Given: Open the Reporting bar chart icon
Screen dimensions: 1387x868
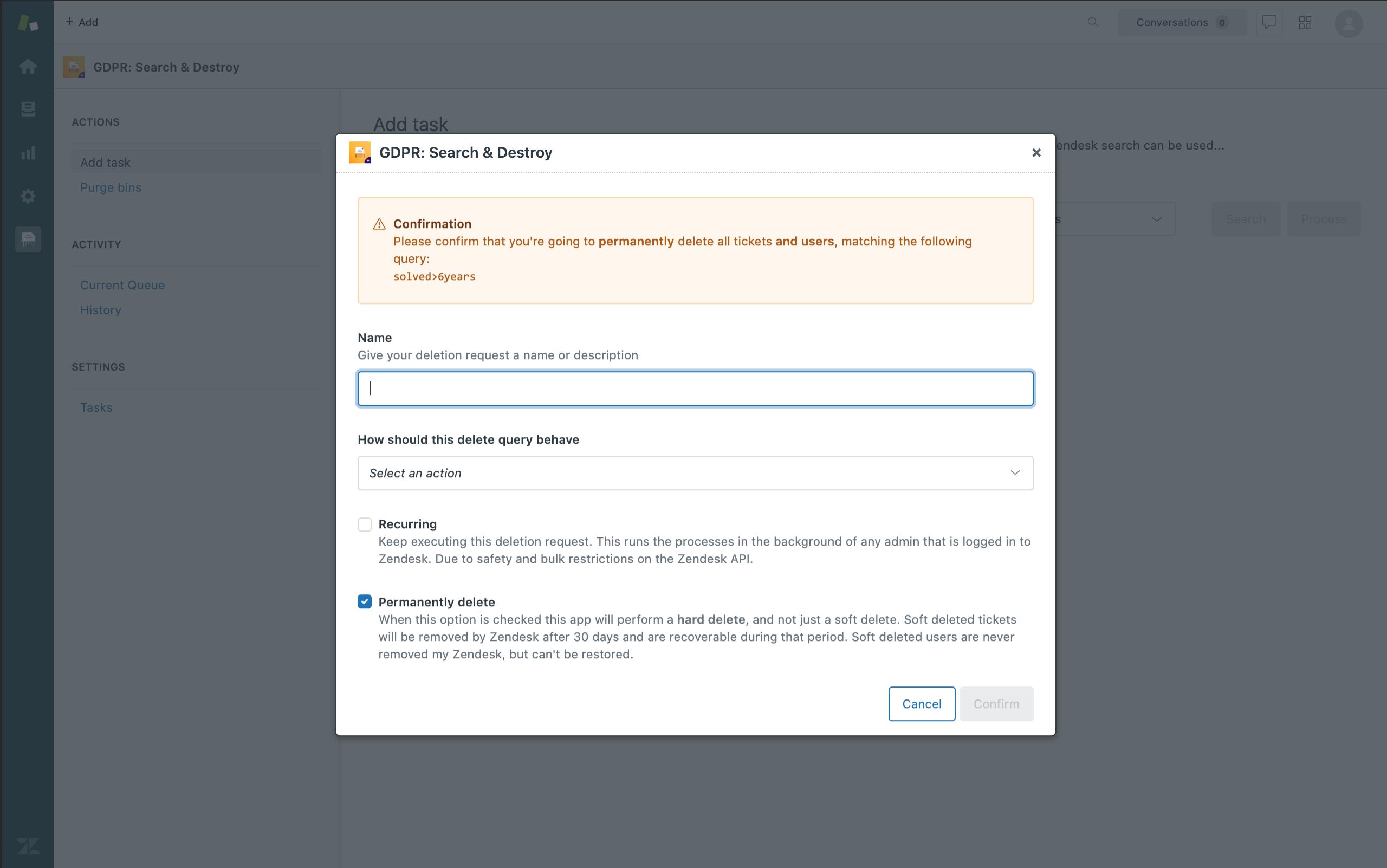Looking at the screenshot, I should (x=28, y=153).
